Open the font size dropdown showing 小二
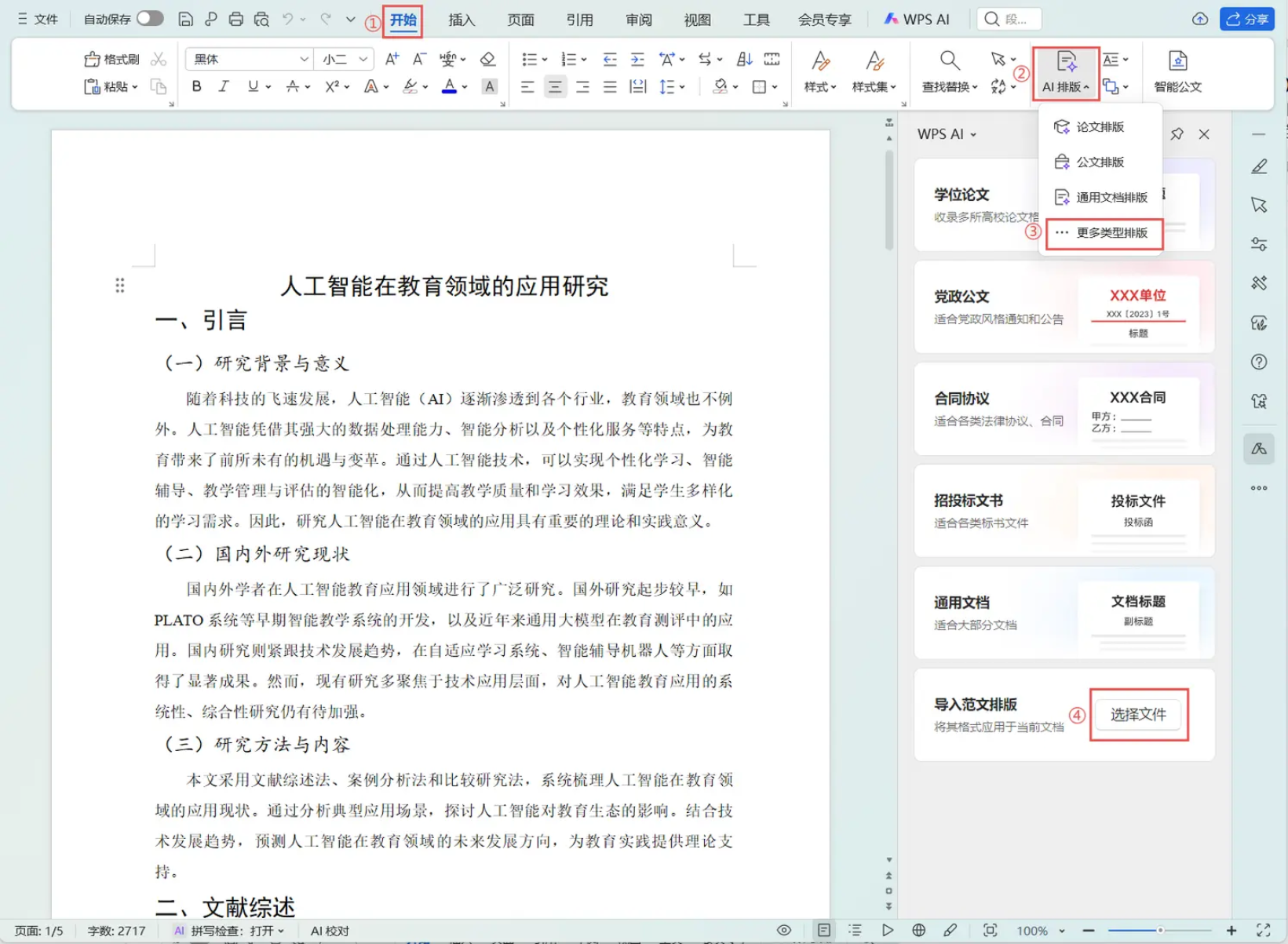This screenshot has height=944, width=1288. point(363,59)
